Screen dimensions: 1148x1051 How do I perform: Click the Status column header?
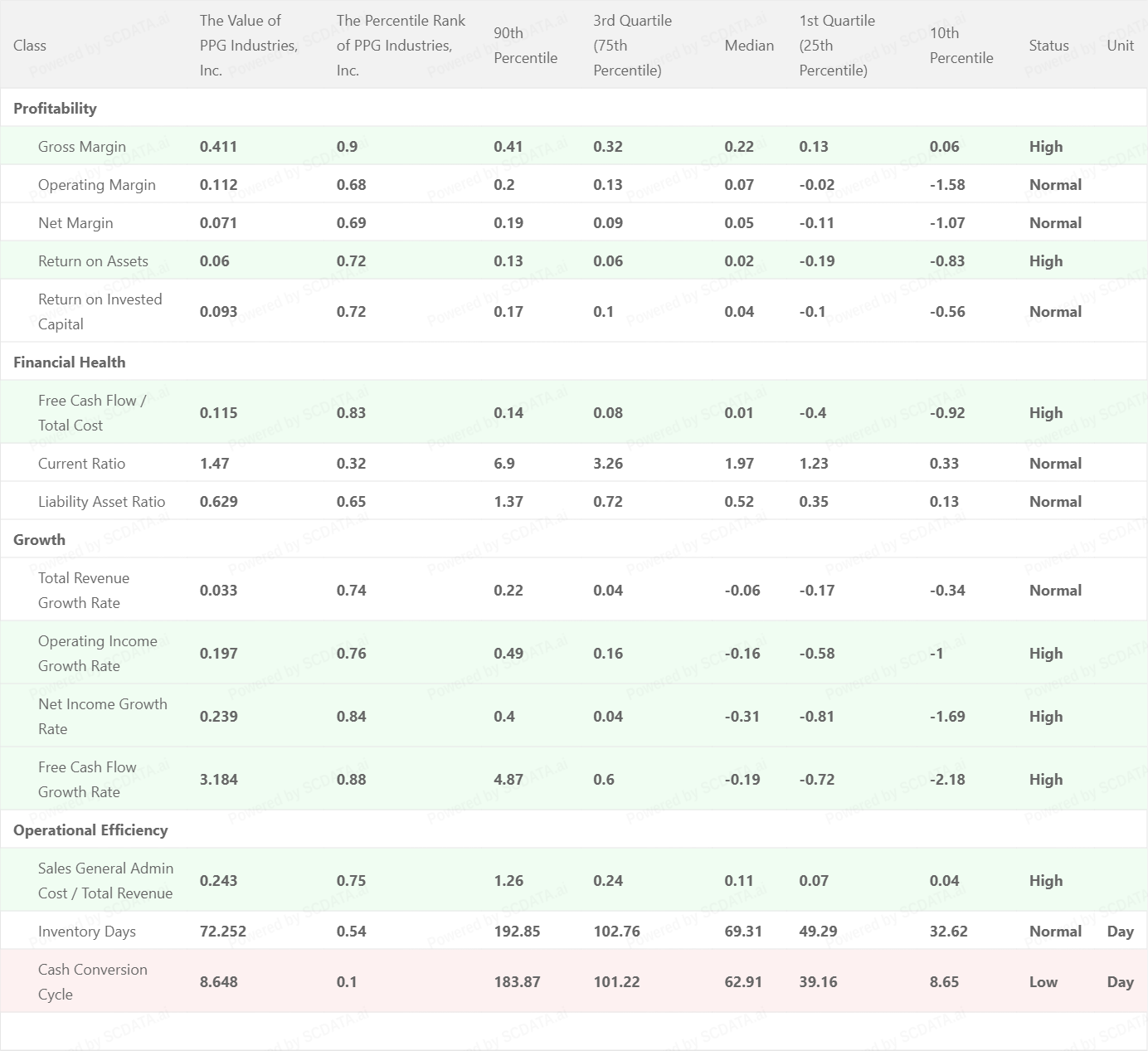coord(1048,46)
